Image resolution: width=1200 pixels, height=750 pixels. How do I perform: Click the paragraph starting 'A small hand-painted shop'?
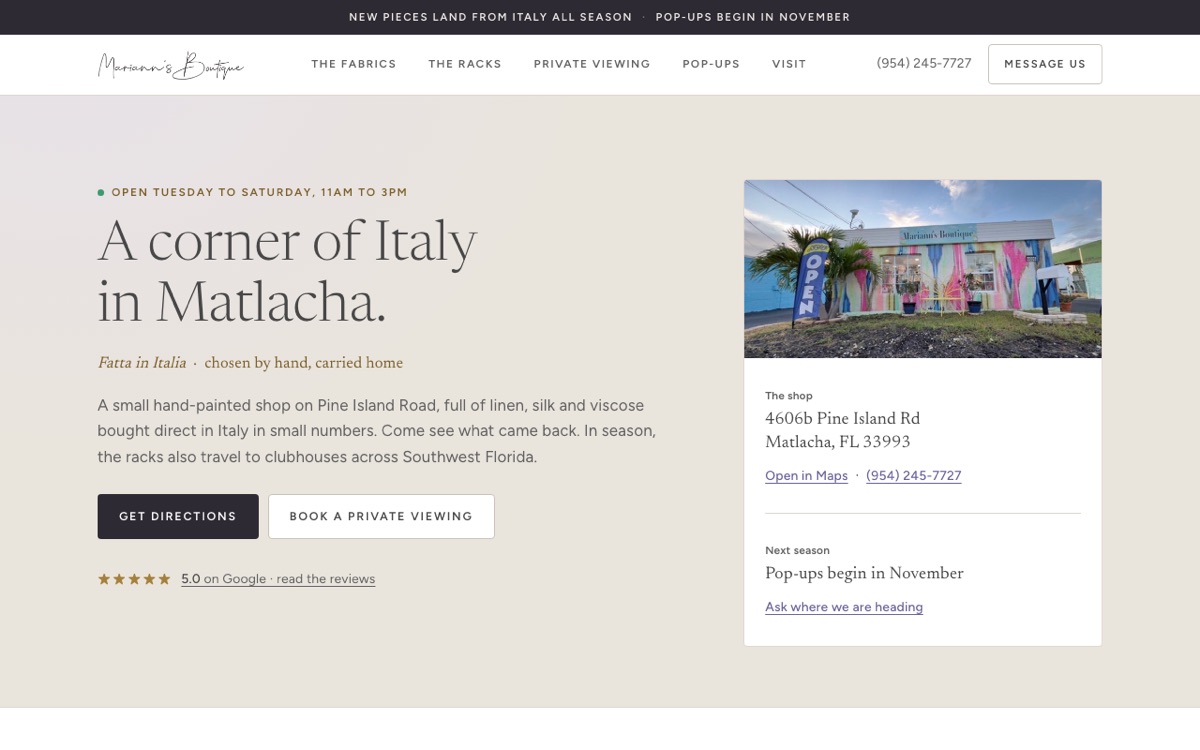point(377,431)
